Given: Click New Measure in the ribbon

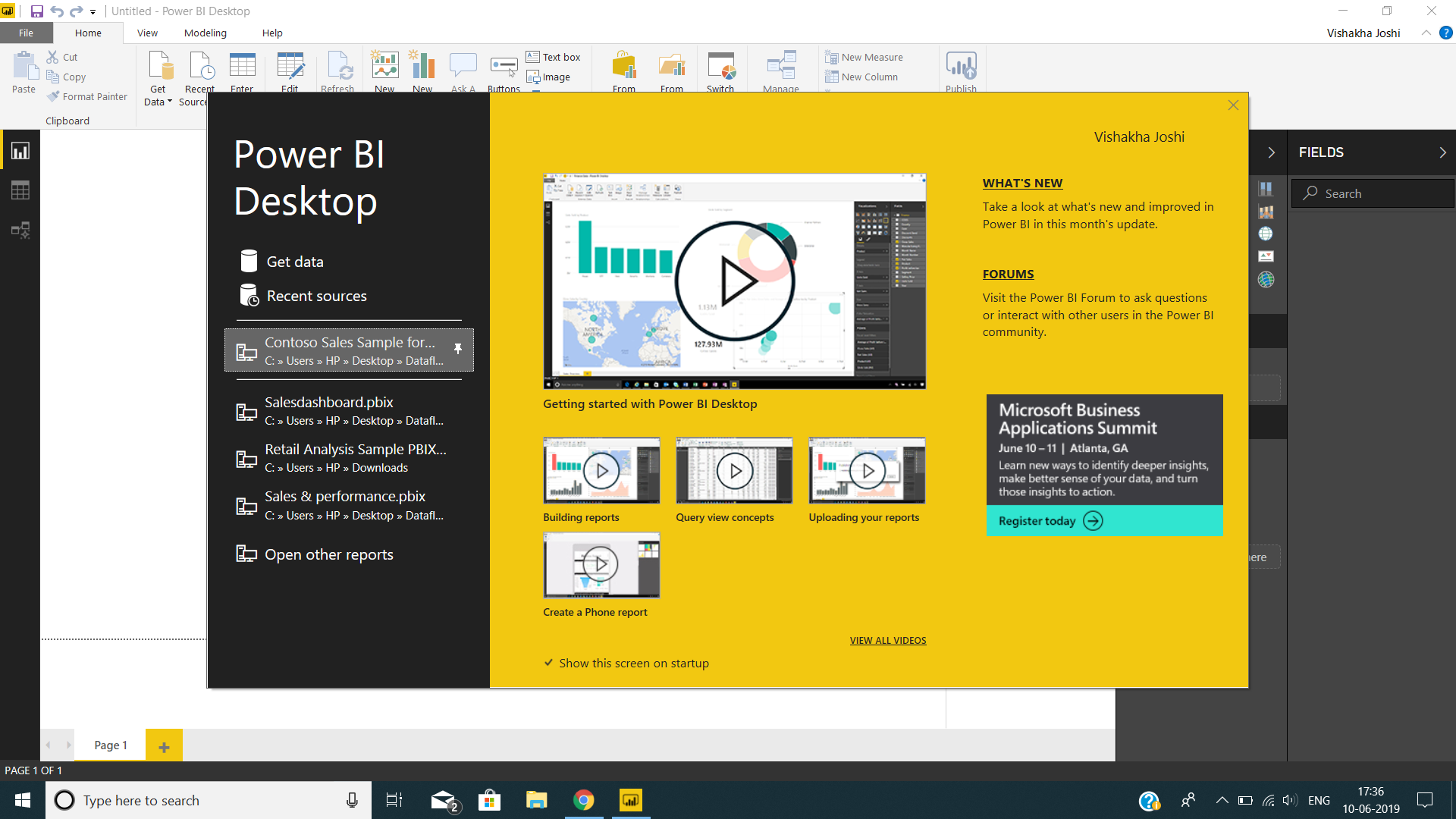Looking at the screenshot, I should tap(864, 57).
